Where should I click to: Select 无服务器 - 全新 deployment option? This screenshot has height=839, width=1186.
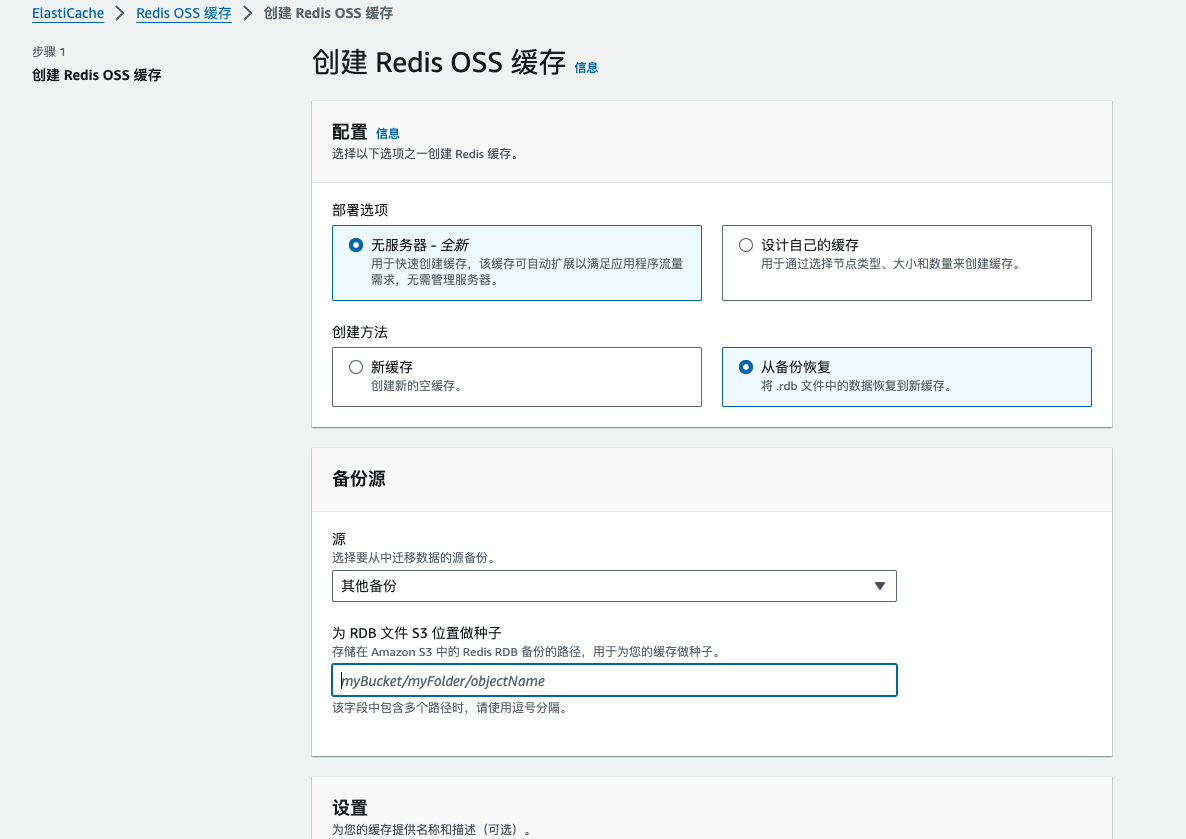517,263
